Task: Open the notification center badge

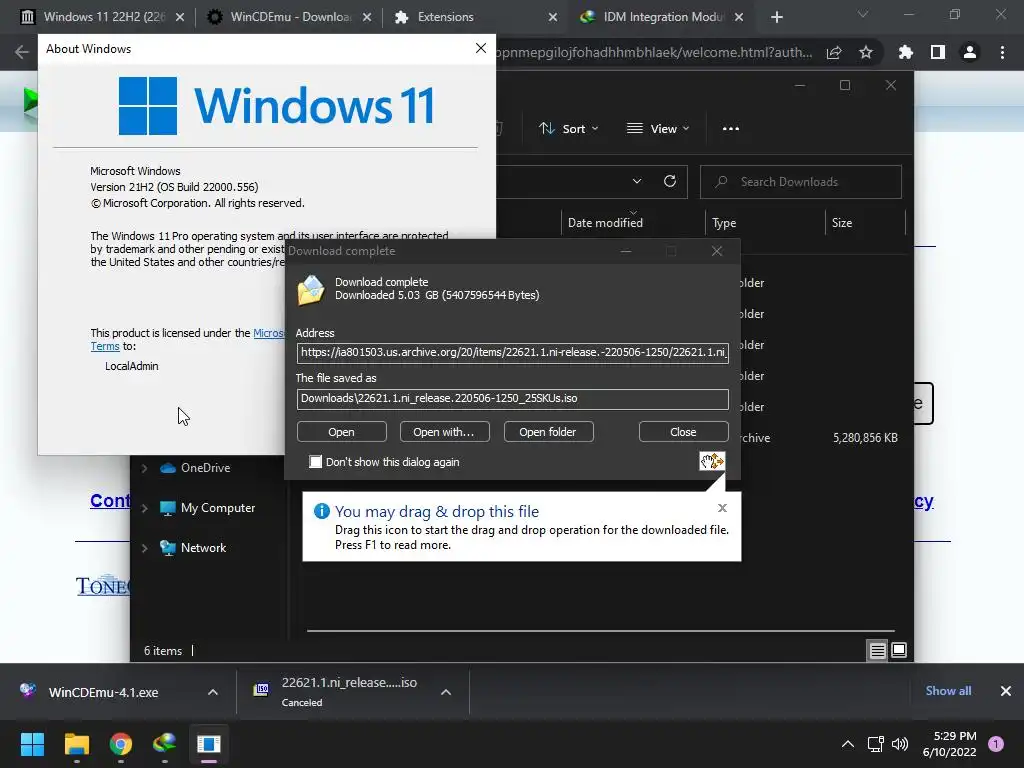Action: [x=996, y=744]
